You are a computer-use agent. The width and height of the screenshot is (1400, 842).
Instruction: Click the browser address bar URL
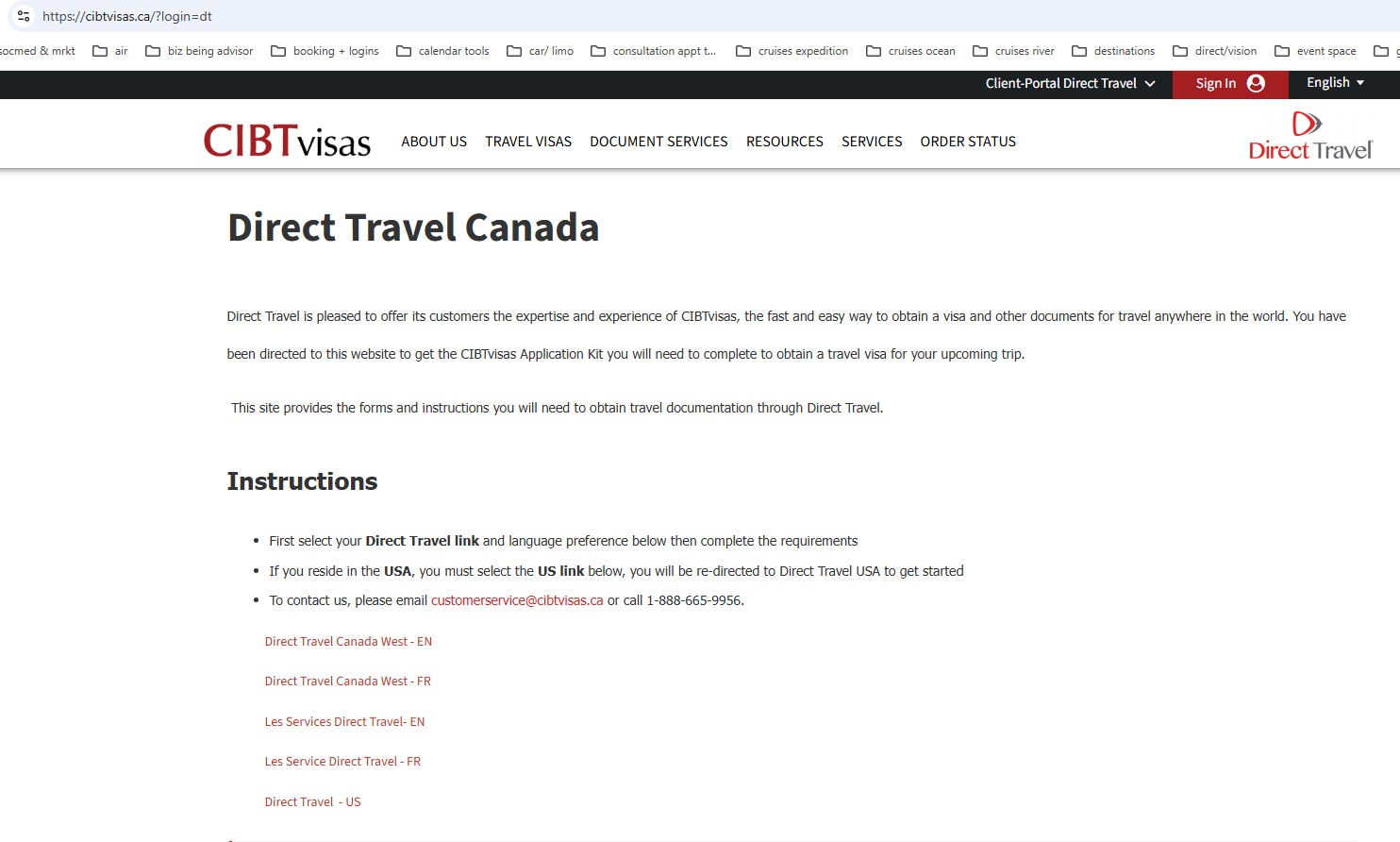click(127, 16)
